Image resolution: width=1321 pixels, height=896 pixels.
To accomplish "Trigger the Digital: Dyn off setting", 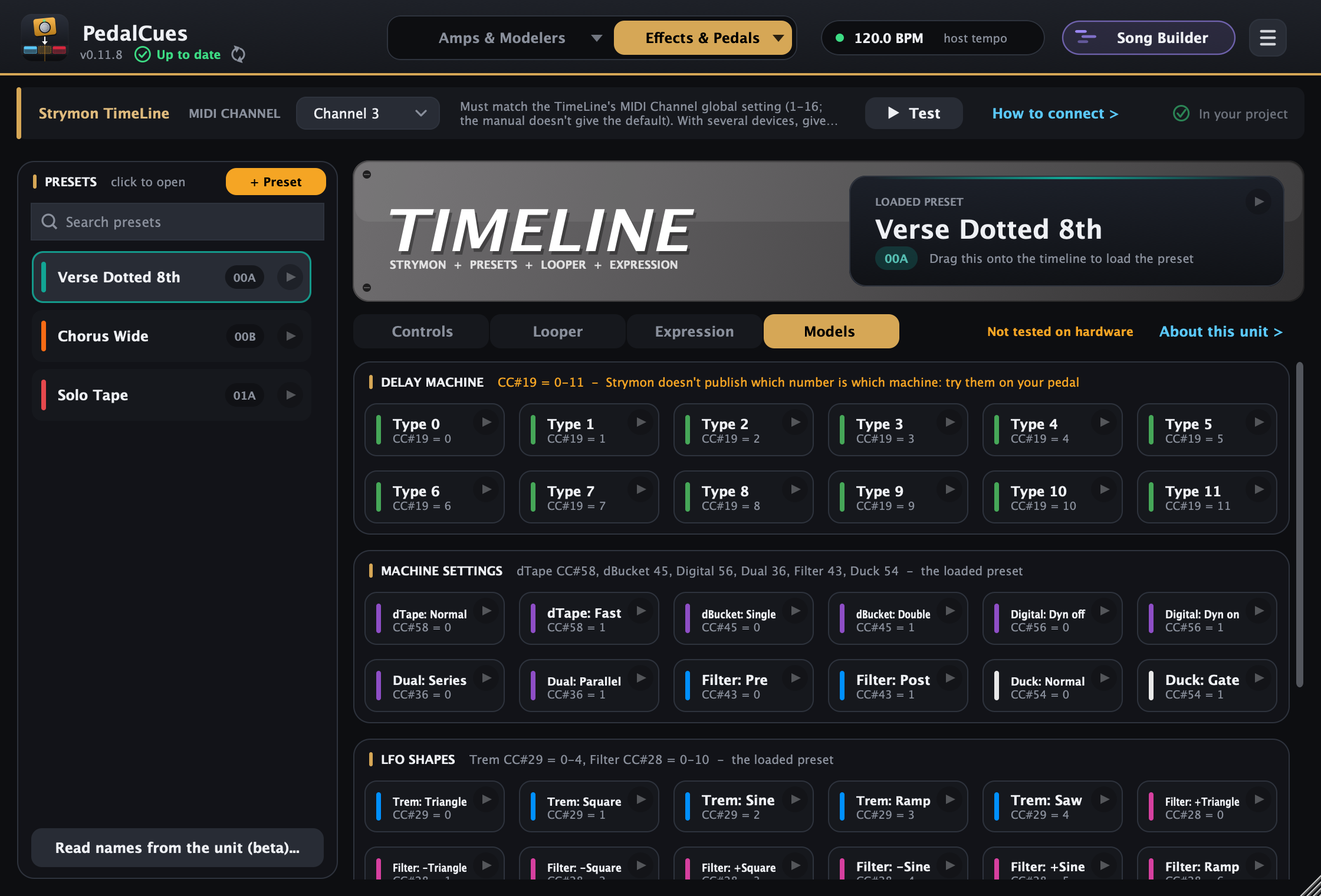I will click(1053, 618).
